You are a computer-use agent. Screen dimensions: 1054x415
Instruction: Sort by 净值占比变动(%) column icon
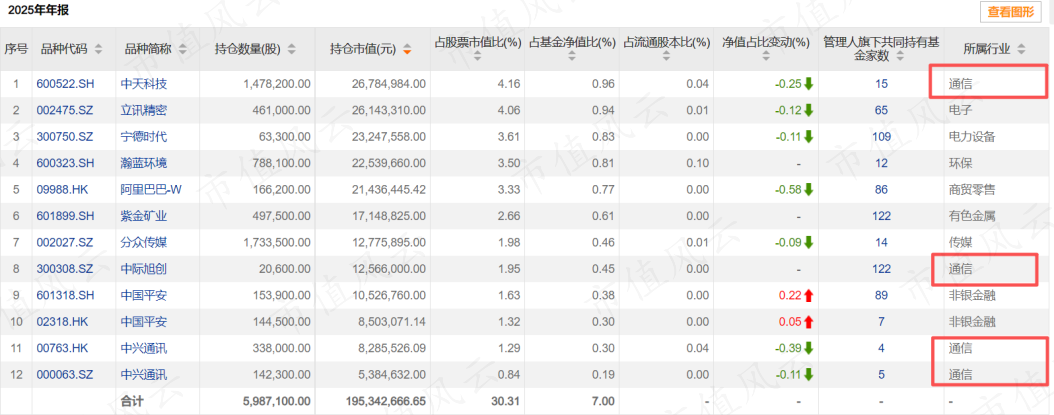(766, 57)
